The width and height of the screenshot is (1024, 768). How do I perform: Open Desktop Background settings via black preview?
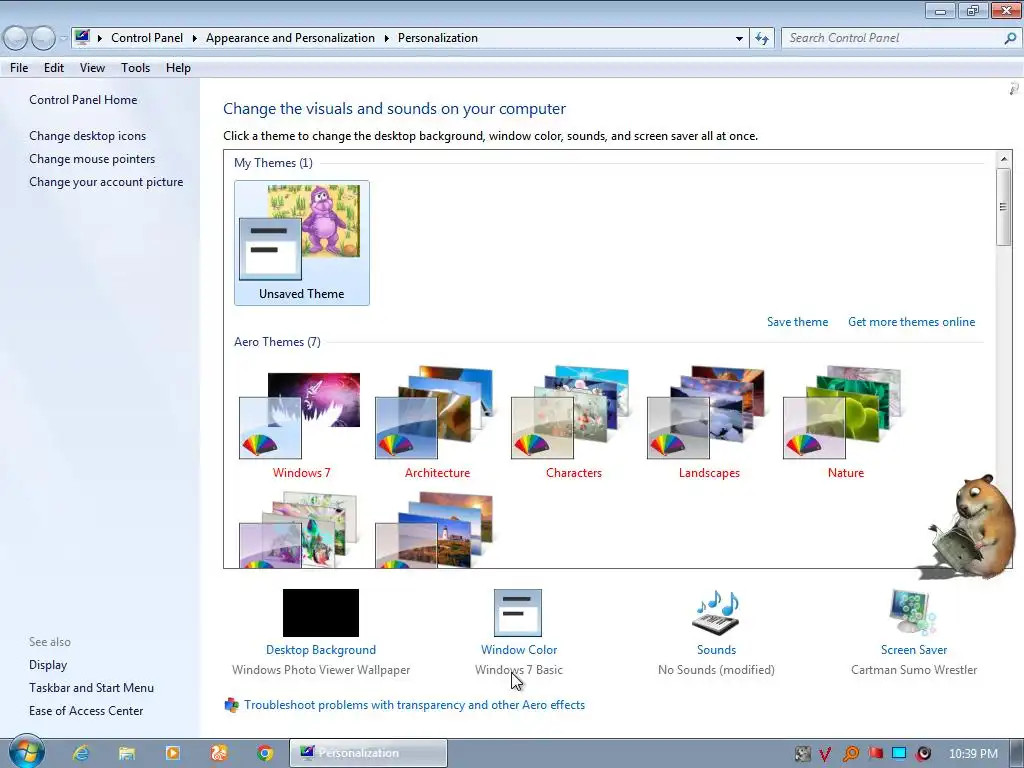(321, 613)
